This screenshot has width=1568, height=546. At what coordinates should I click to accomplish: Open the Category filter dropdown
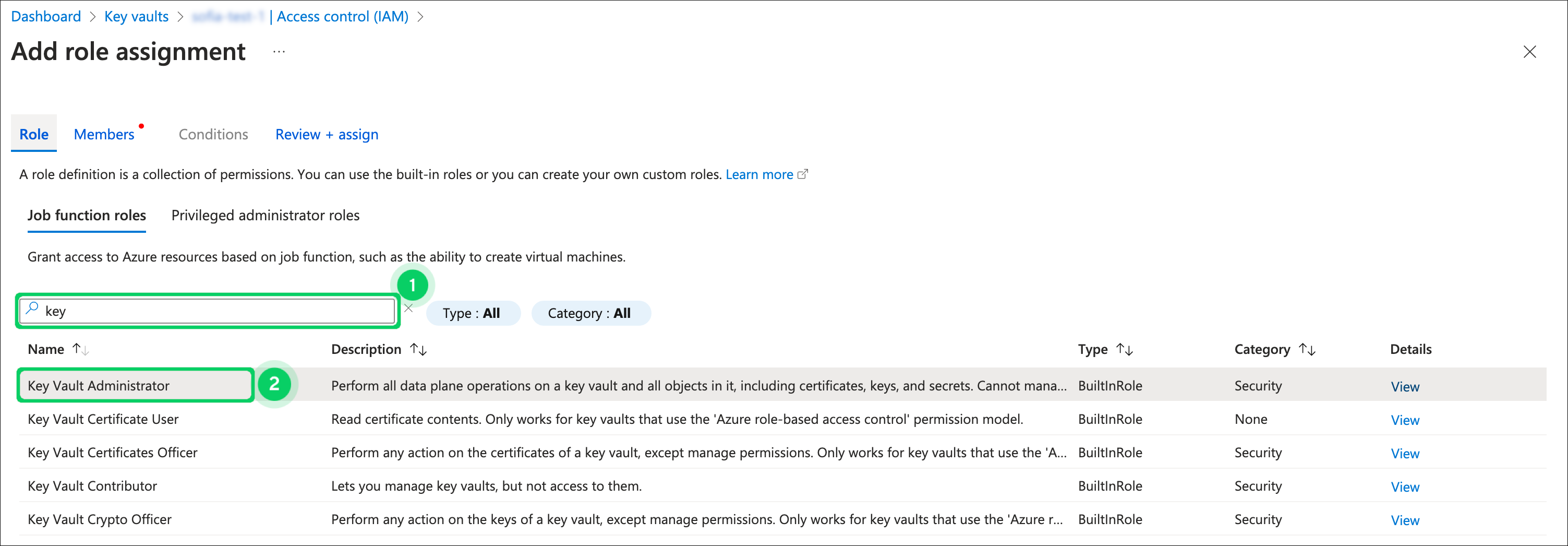coord(590,313)
